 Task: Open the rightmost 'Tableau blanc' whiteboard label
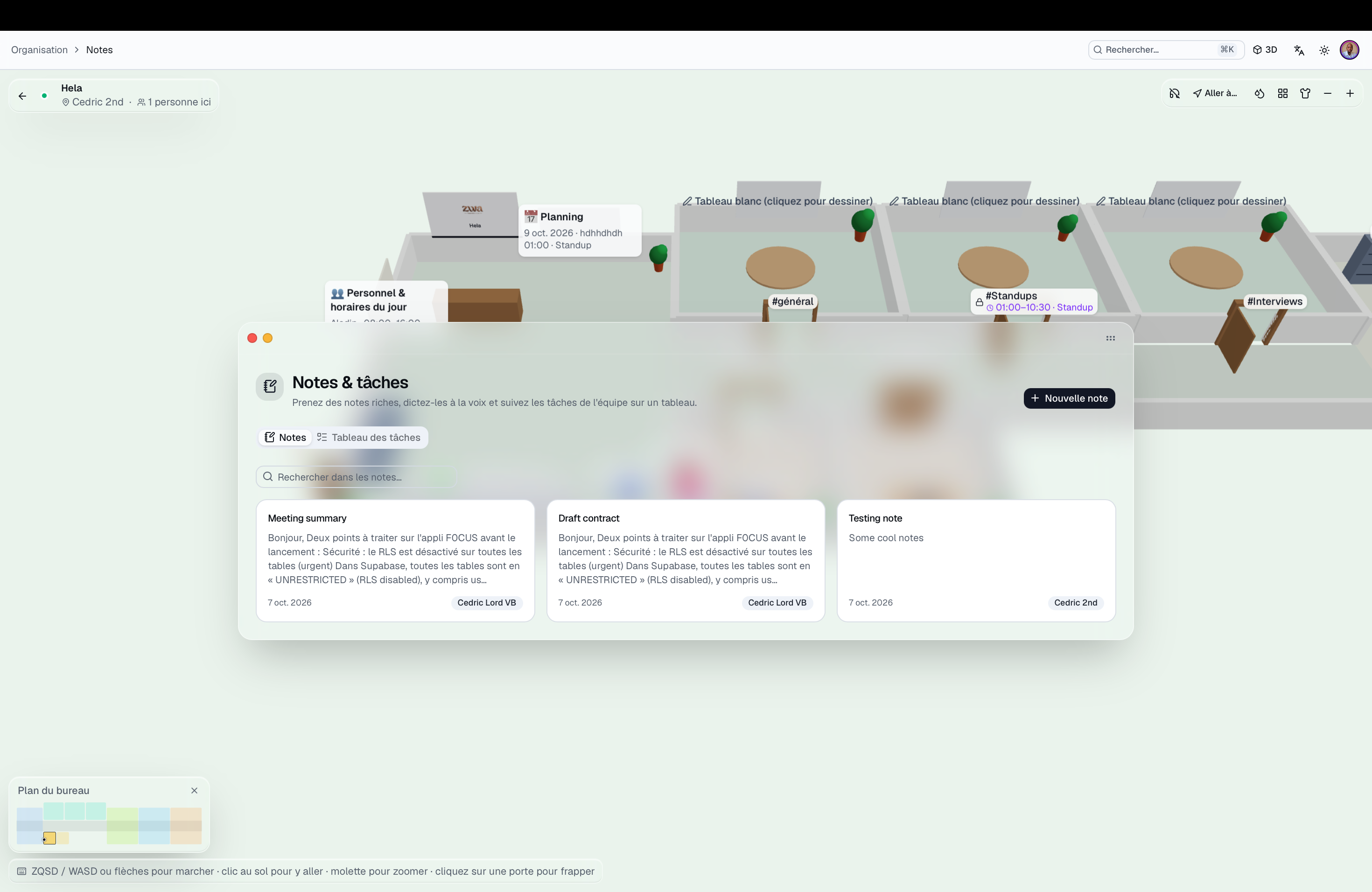coord(1191,201)
